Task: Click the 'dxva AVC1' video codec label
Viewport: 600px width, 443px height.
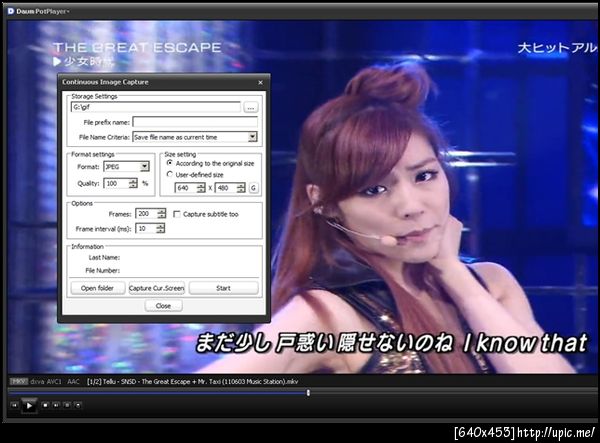Action: (x=46, y=381)
